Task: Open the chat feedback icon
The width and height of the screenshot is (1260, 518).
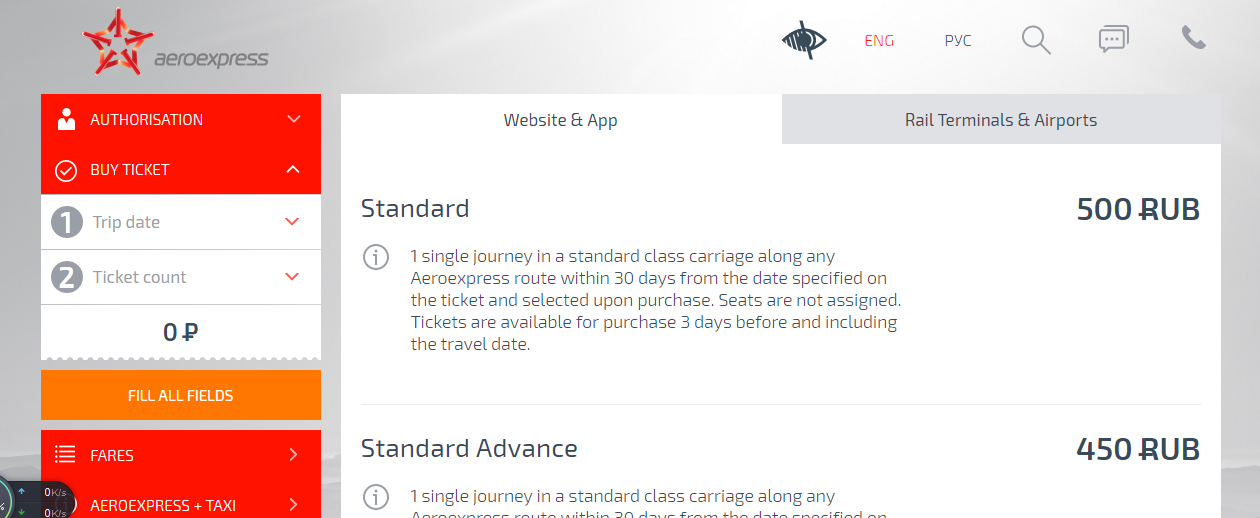Action: point(1113,40)
